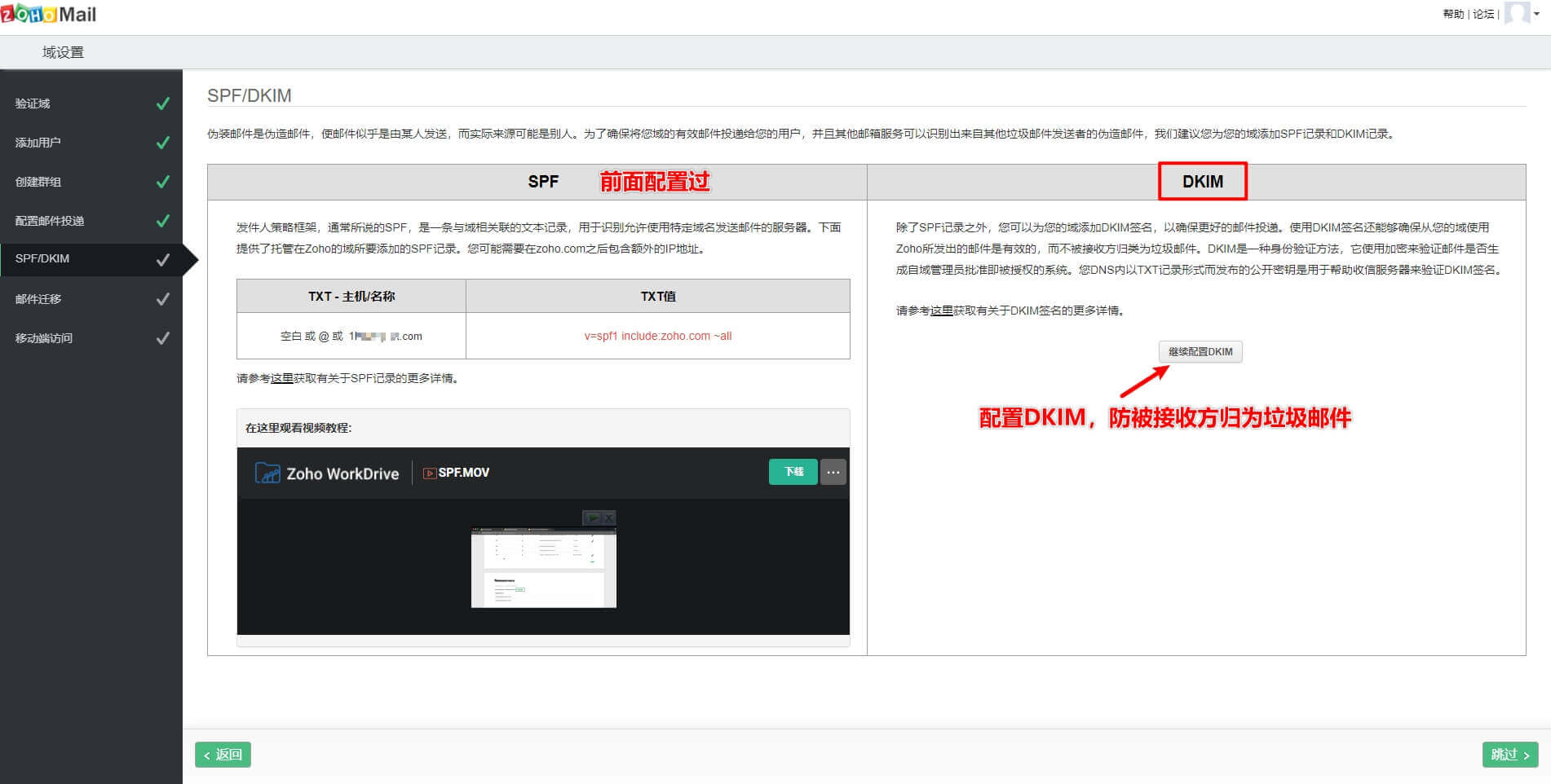Click the Zoho WorkDrive folder icon
The image size is (1551, 784).
[267, 473]
